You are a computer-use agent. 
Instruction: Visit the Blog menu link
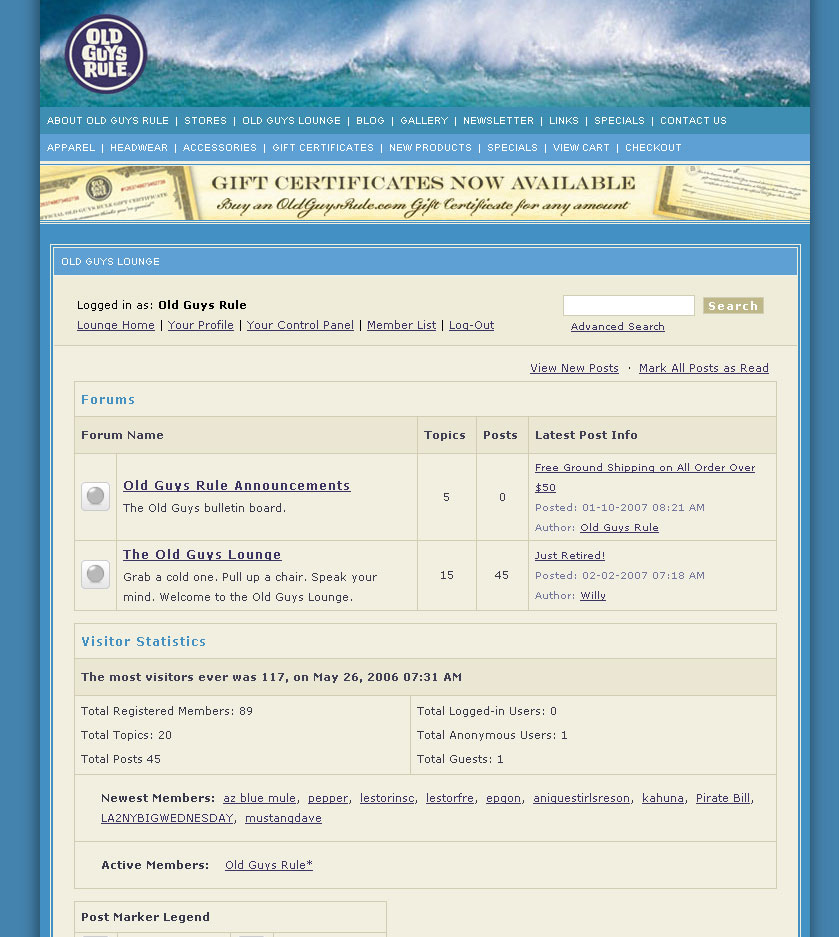tap(370, 121)
